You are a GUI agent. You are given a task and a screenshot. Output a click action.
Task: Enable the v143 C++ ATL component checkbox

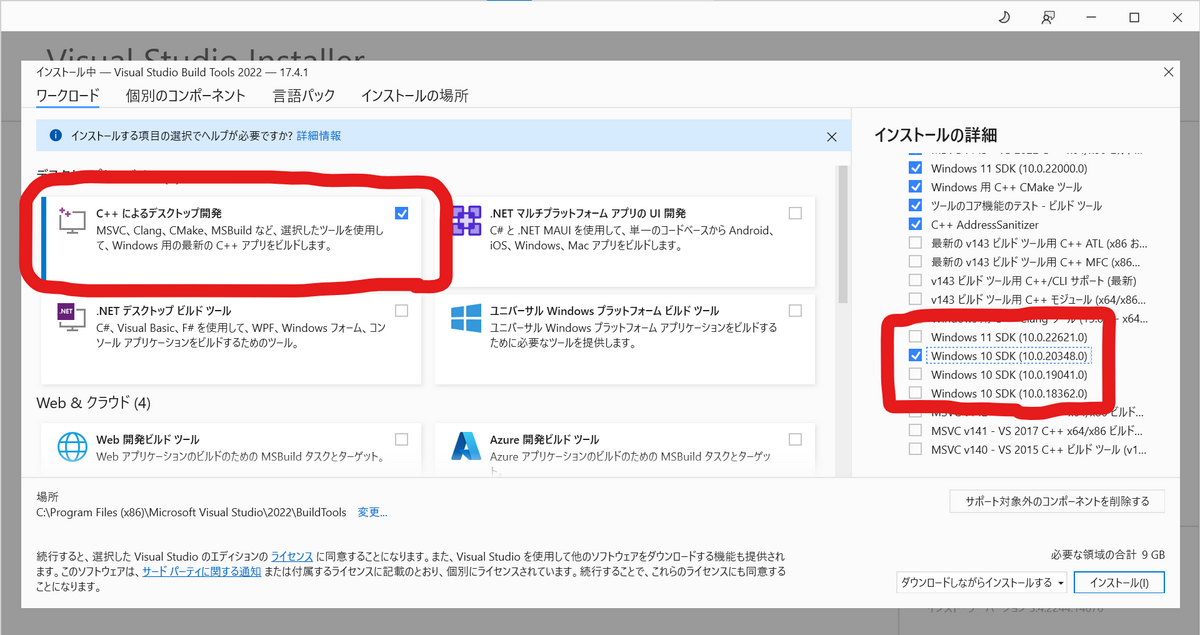pyautogui.click(x=915, y=243)
